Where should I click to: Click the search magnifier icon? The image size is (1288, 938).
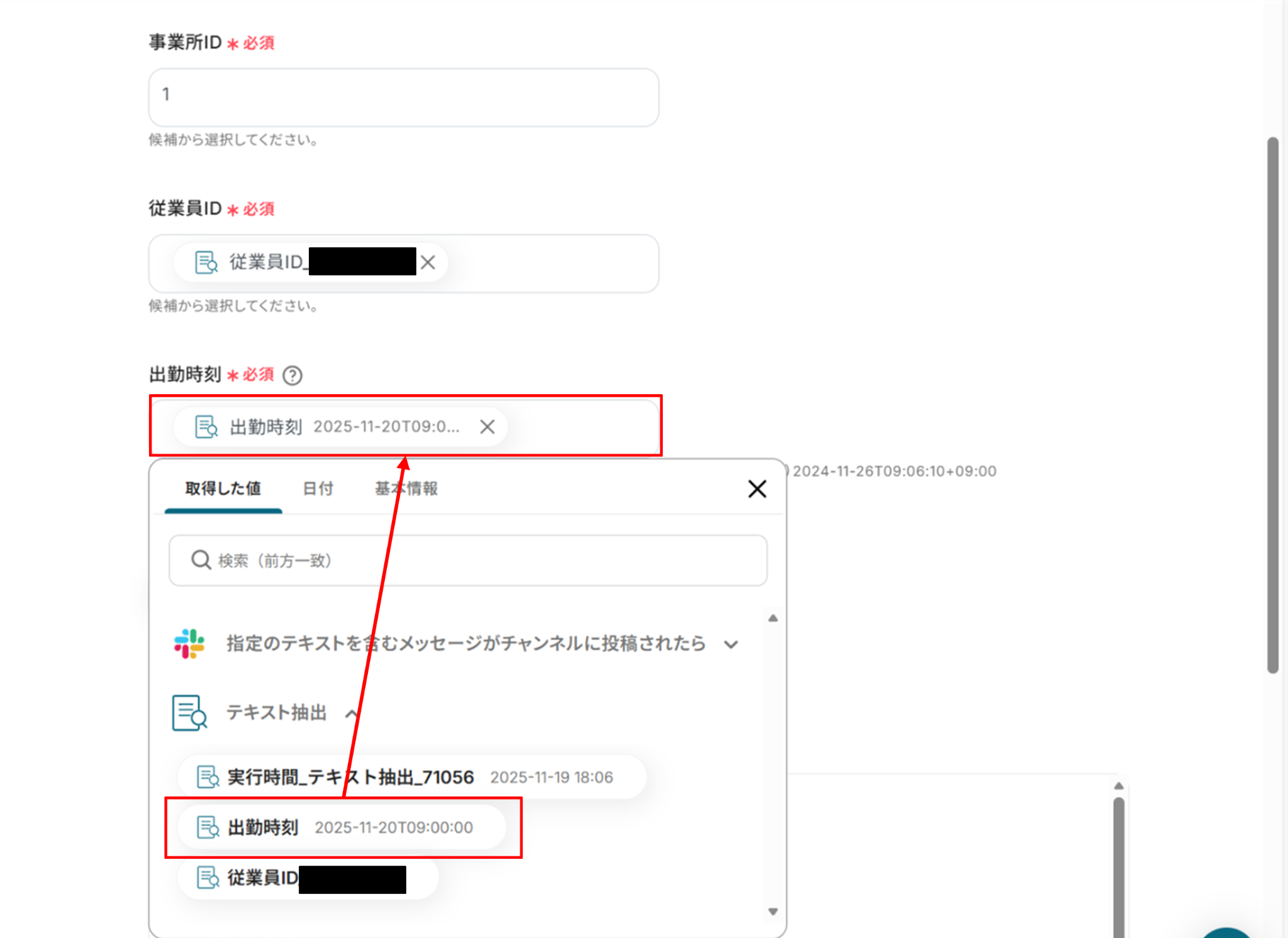201,560
